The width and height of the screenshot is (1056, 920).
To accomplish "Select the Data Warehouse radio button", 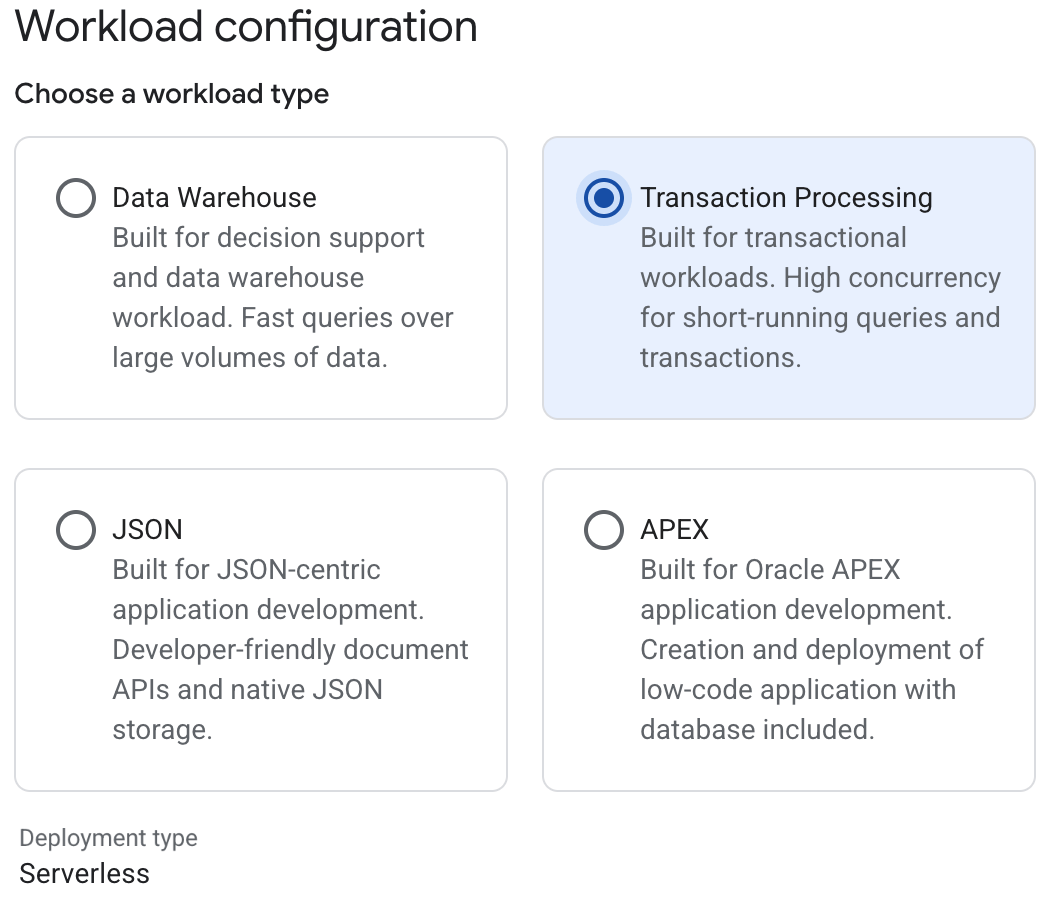I will click(75, 197).
